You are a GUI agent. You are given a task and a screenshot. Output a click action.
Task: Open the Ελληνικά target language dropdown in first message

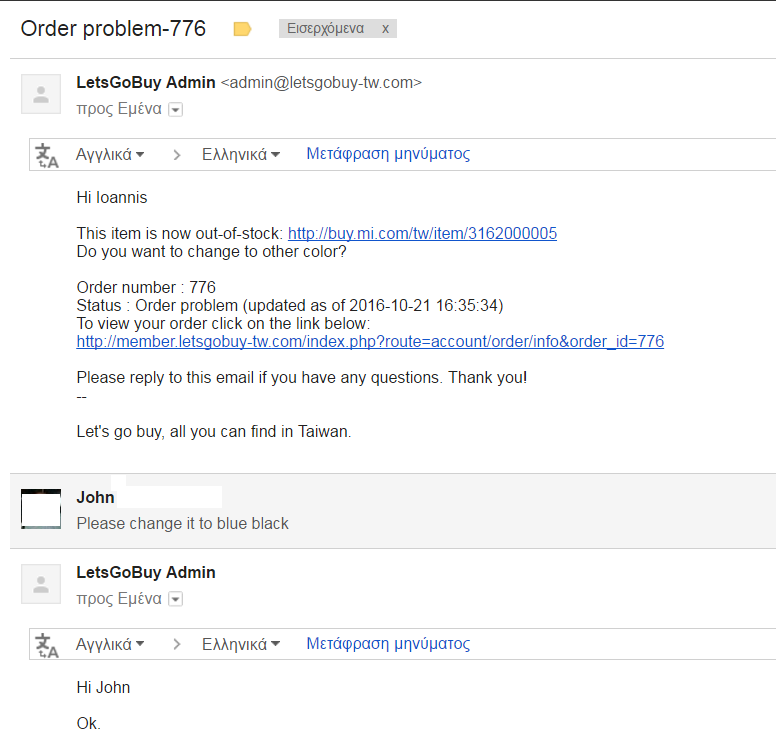click(240, 155)
